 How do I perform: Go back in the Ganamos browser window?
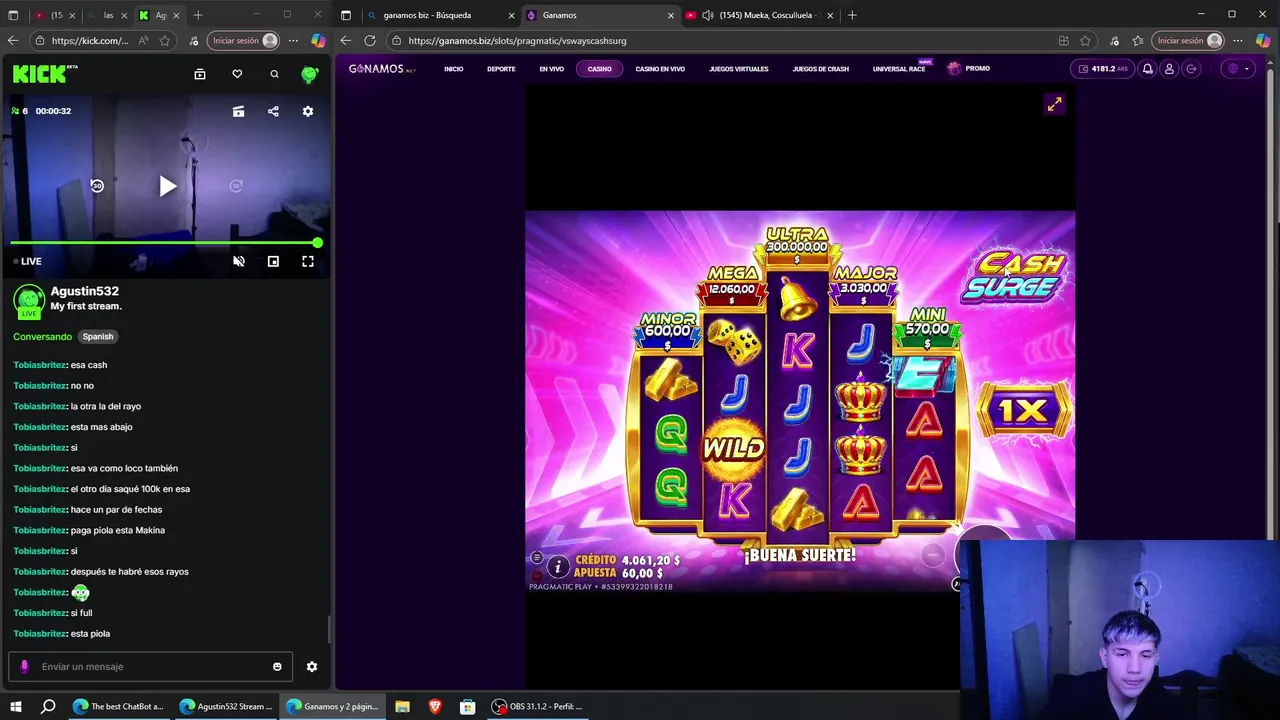346,41
